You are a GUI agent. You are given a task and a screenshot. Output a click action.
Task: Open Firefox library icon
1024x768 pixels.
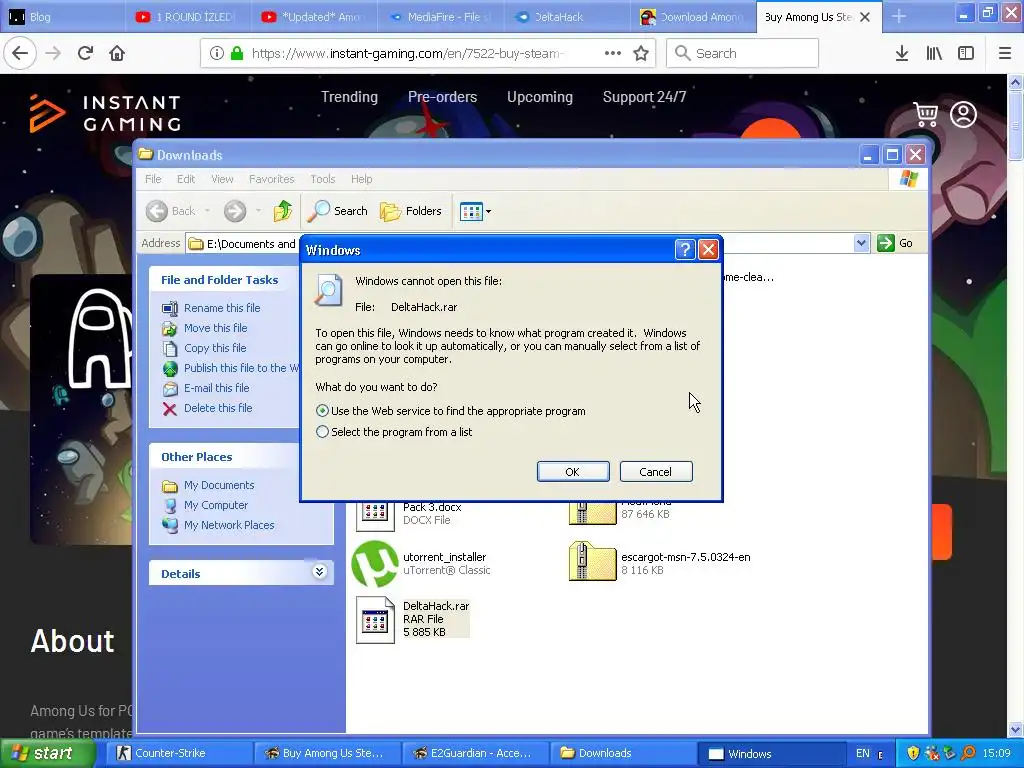pos(934,53)
